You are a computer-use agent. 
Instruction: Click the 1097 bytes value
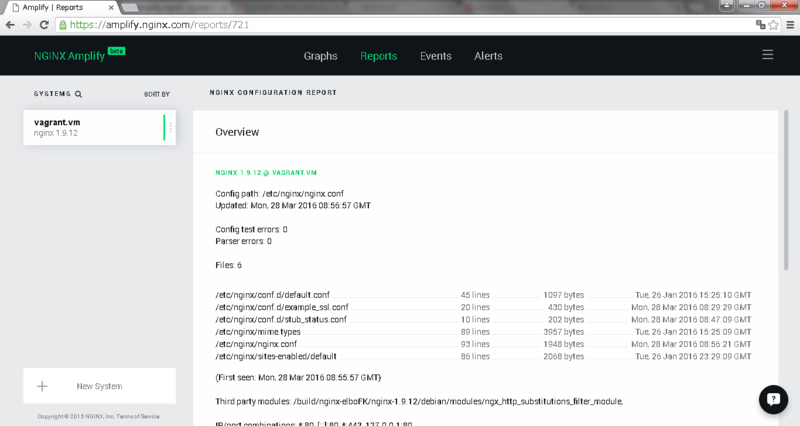click(563, 295)
